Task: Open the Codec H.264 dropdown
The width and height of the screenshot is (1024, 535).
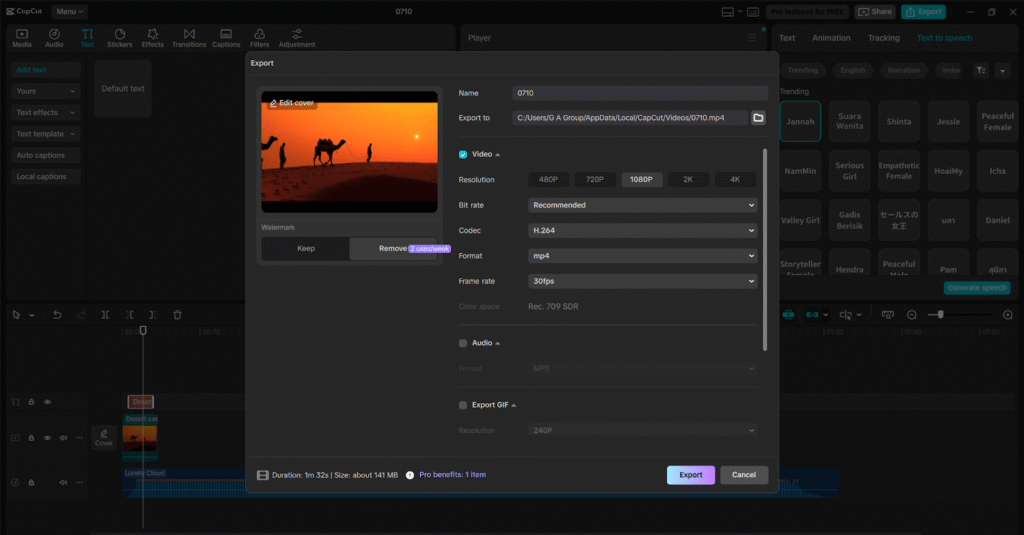Action: tap(642, 230)
